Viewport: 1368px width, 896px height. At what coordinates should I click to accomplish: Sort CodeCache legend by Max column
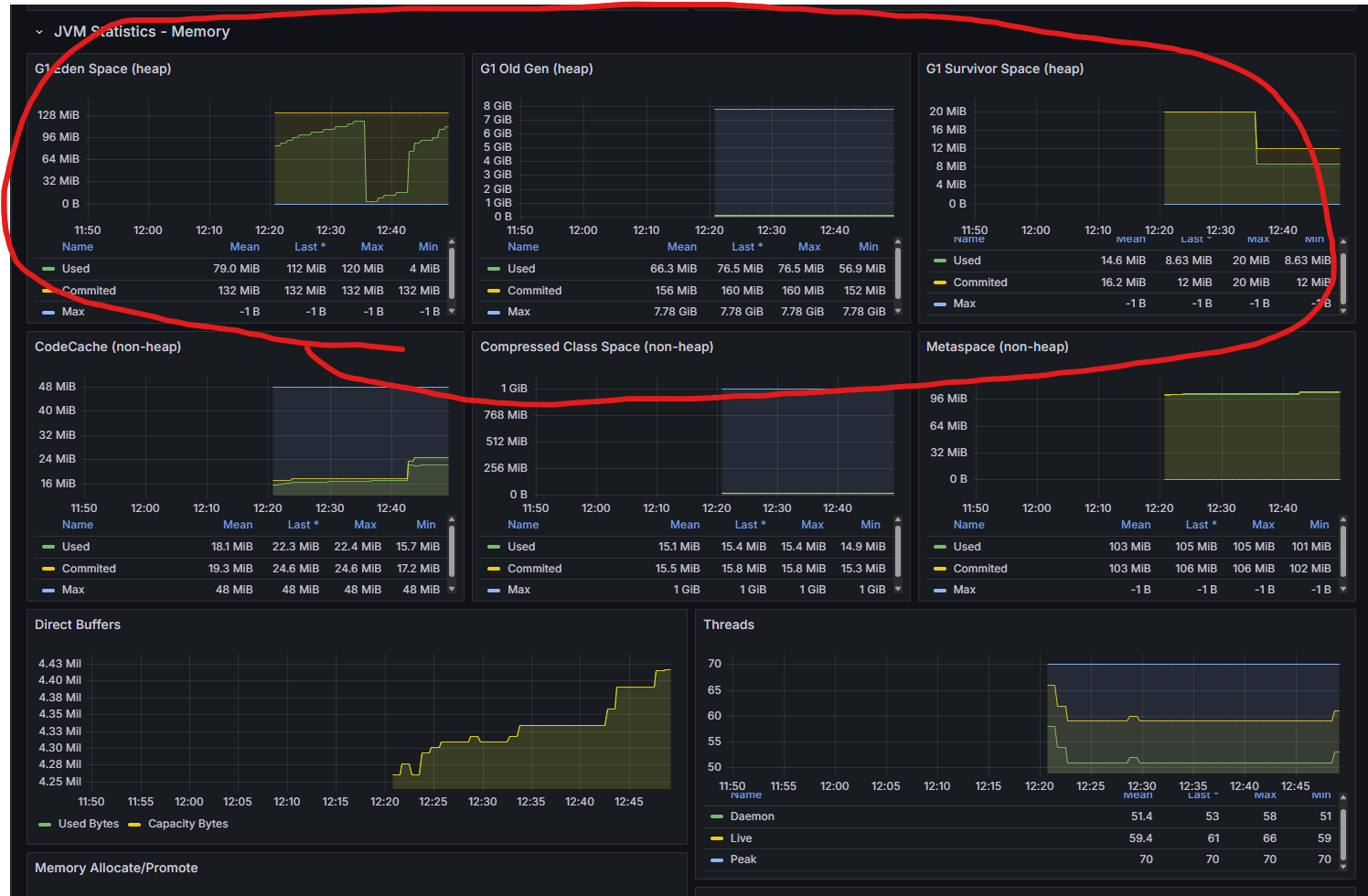tap(365, 525)
